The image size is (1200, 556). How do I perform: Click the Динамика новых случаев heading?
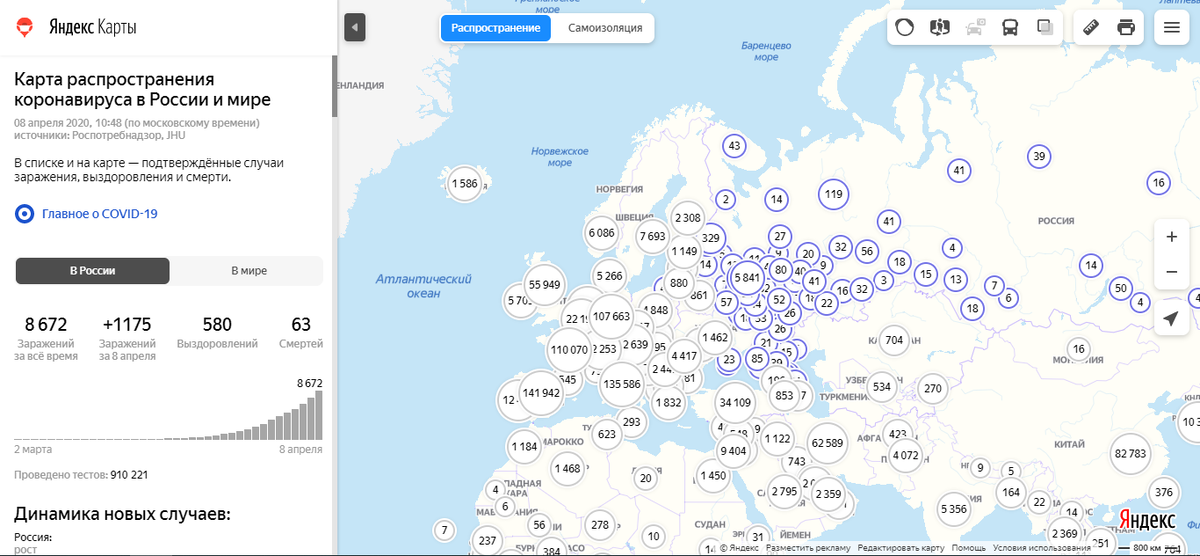click(122, 514)
